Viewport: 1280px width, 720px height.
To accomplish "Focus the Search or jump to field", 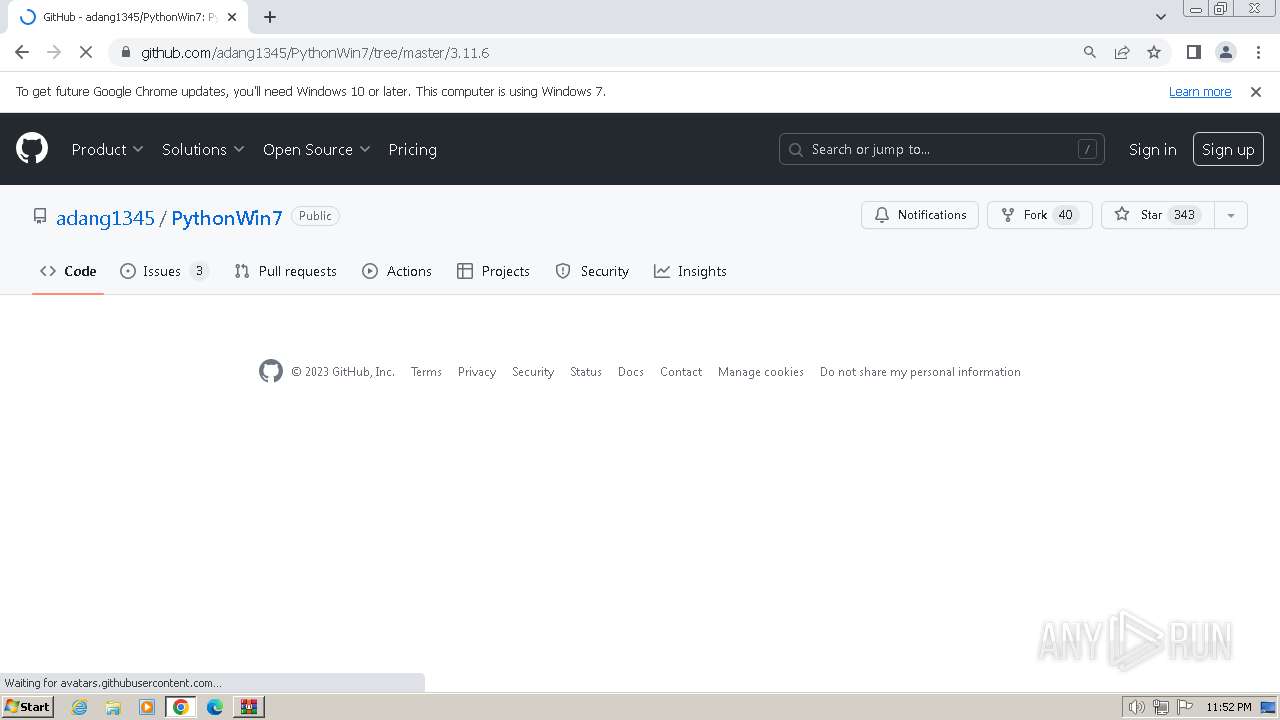I will 942,149.
